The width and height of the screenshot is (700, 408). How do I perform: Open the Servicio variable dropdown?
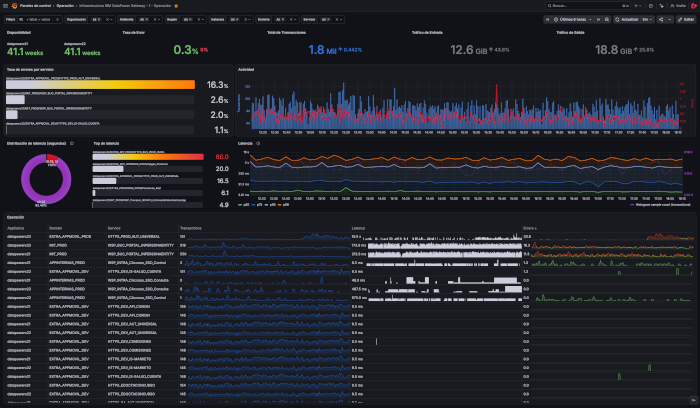coord(342,20)
